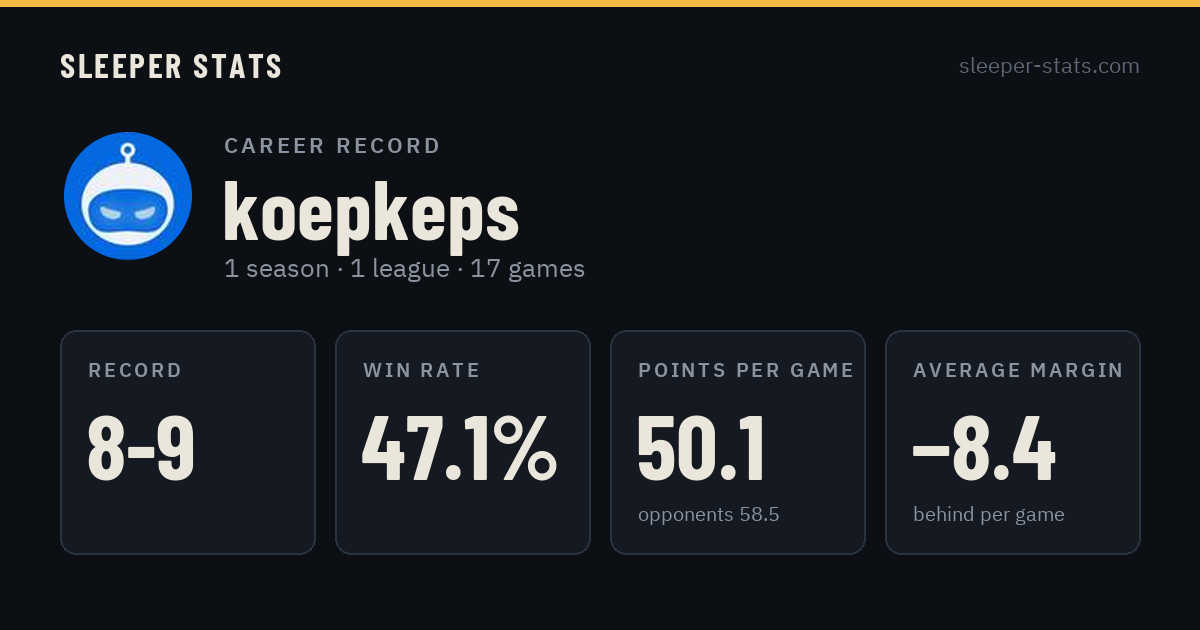The height and width of the screenshot is (630, 1200).
Task: Open the Win Rate stat card
Action: [463, 442]
